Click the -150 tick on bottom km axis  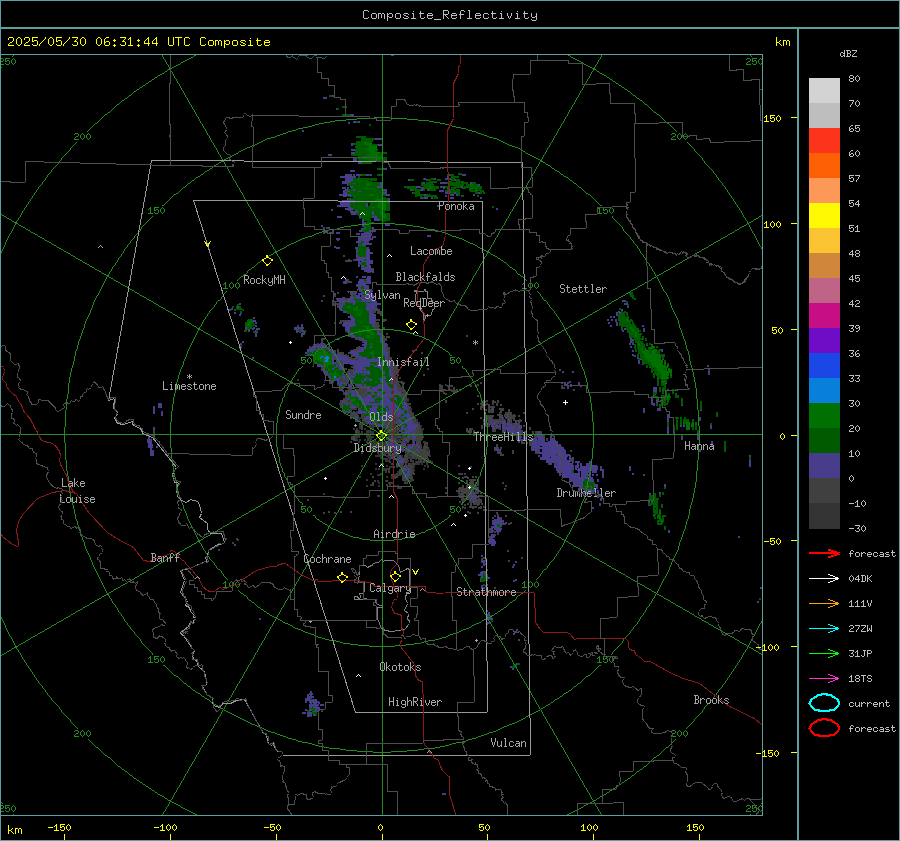pyautogui.click(x=59, y=827)
